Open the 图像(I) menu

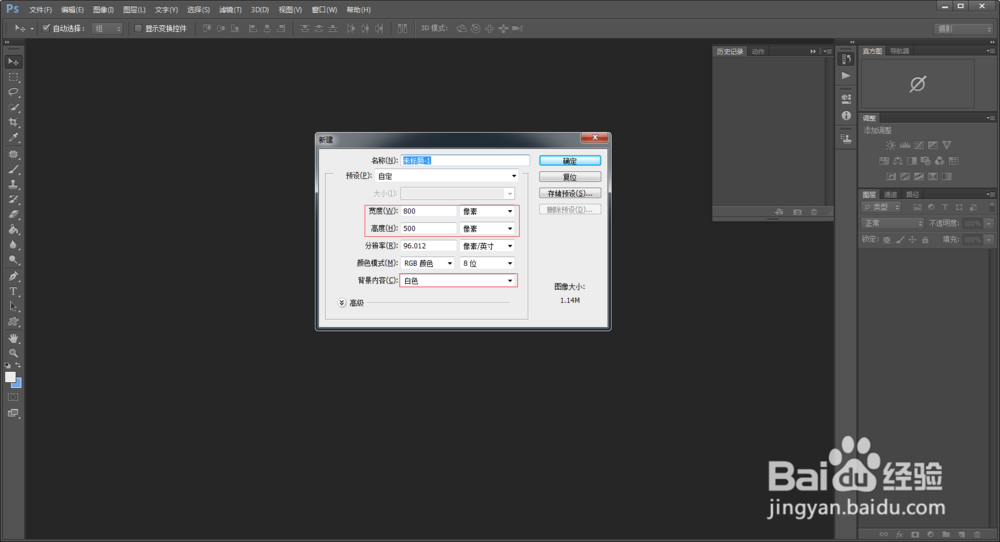tap(103, 10)
